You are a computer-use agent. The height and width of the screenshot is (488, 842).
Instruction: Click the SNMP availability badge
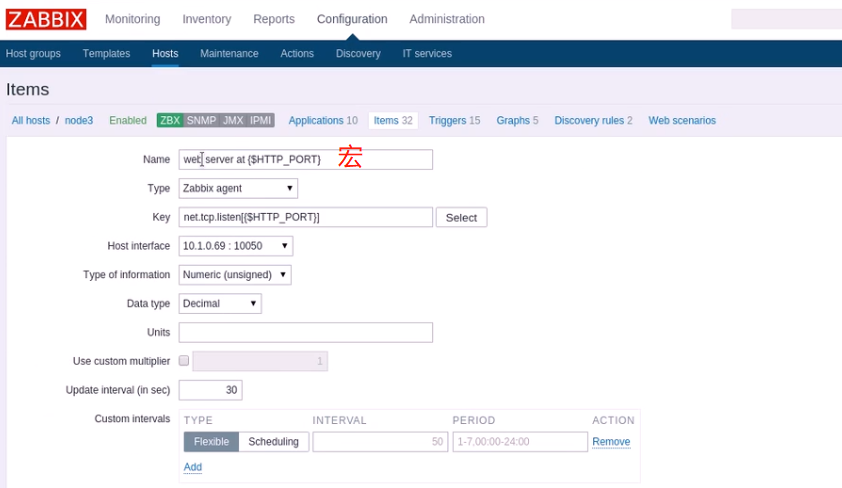(x=201, y=120)
